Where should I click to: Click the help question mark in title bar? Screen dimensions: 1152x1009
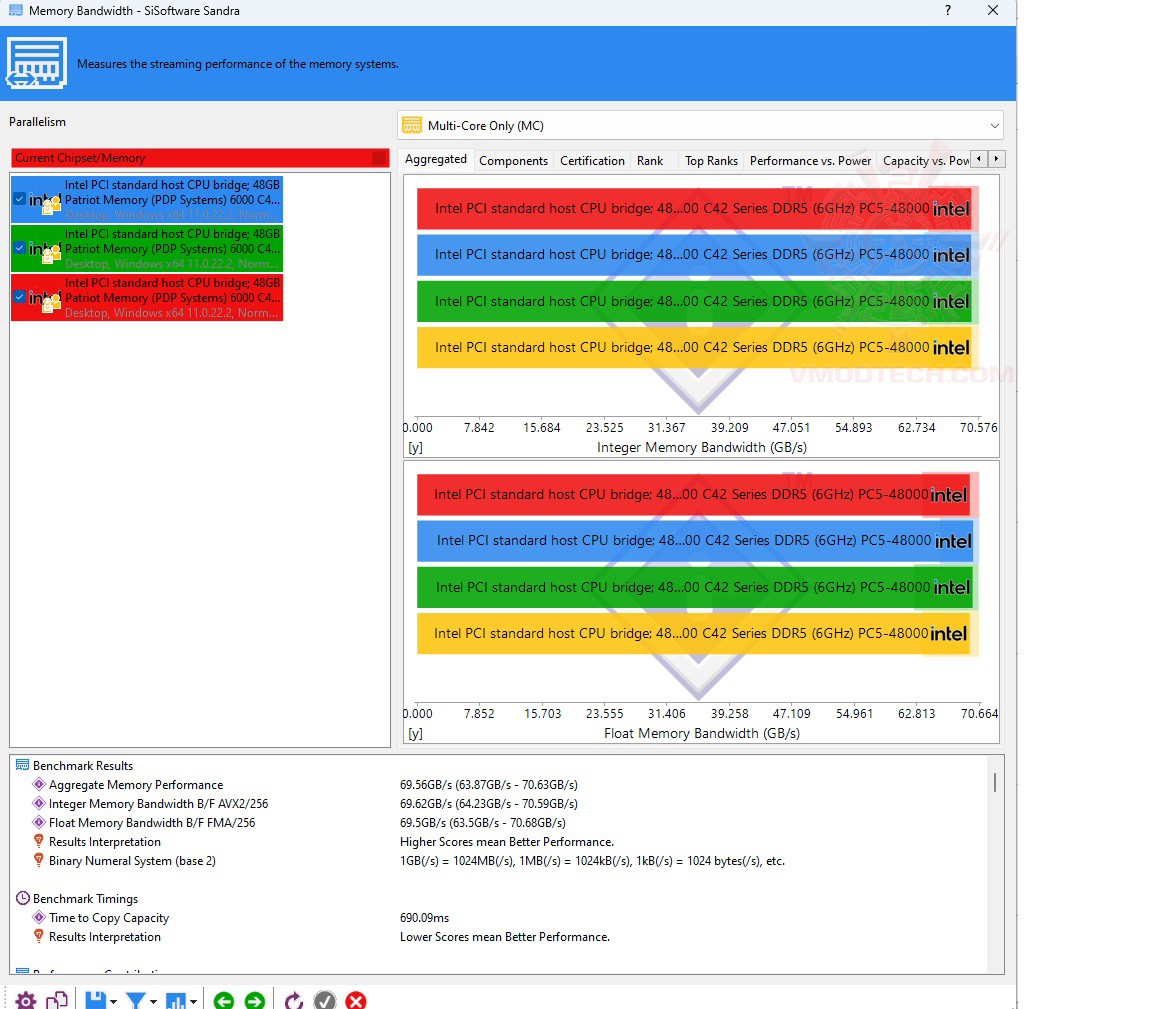click(x=948, y=10)
